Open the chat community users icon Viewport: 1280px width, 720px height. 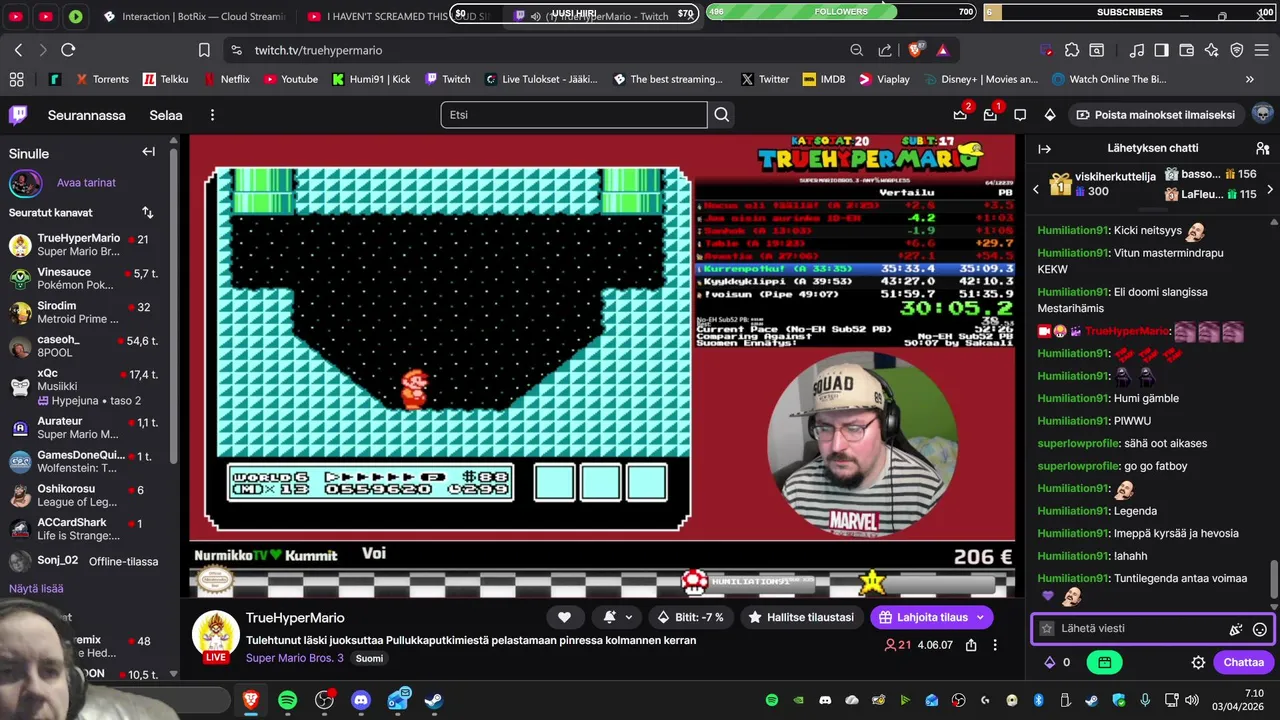1262,148
